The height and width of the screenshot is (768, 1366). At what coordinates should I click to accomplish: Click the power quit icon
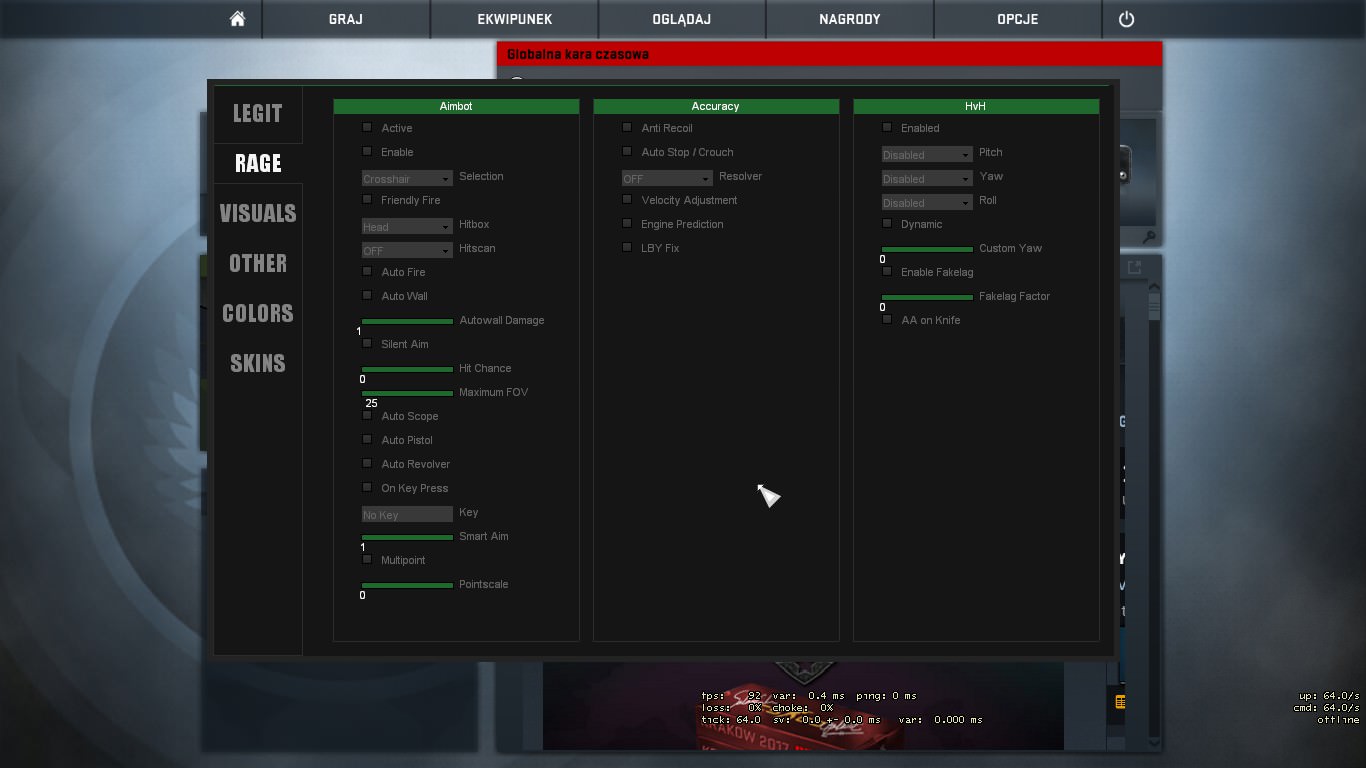tap(1126, 19)
